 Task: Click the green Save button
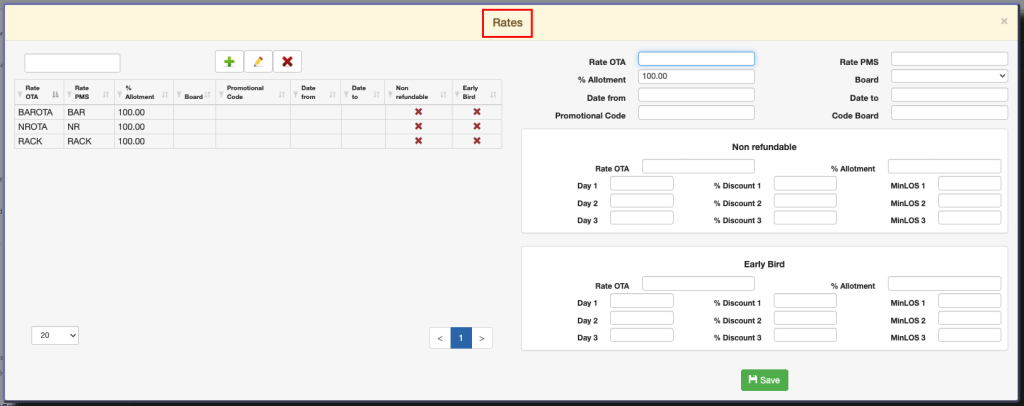pyautogui.click(x=764, y=380)
